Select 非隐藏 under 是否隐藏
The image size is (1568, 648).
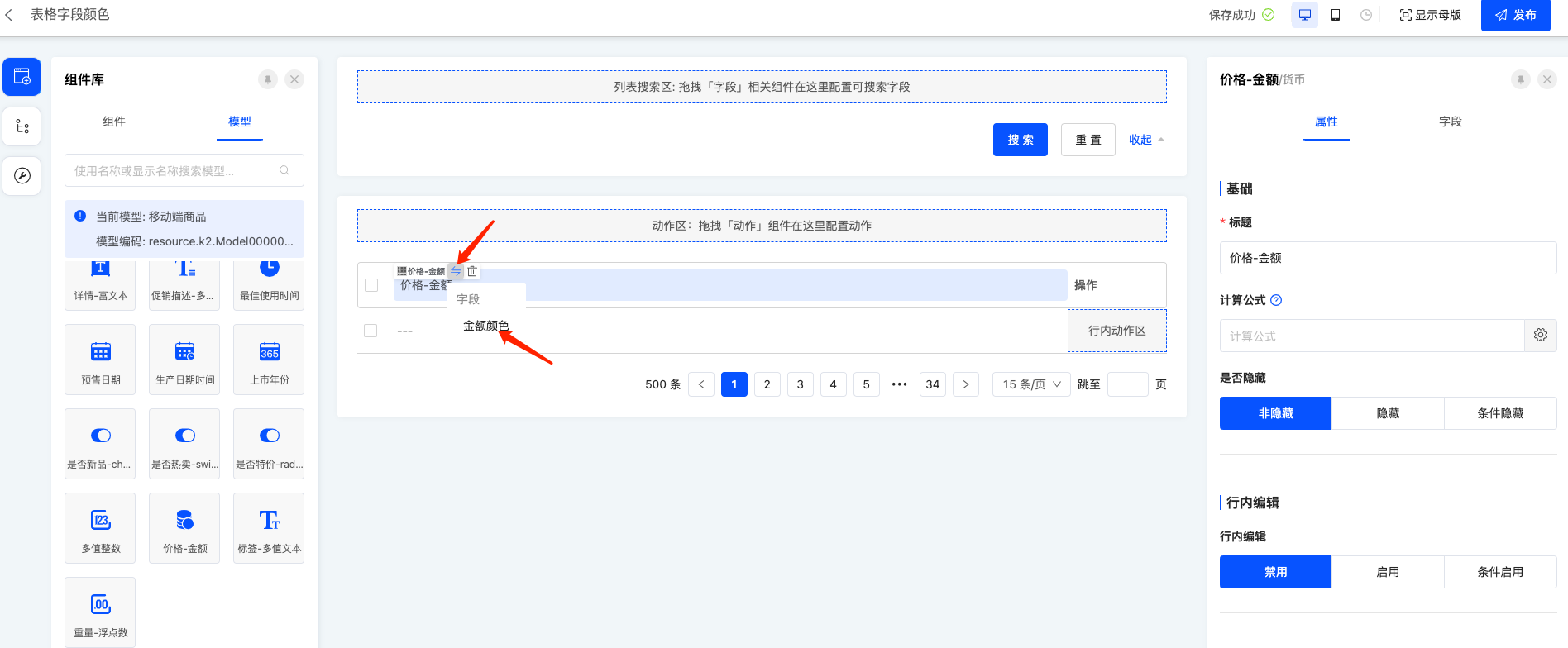[1276, 413]
